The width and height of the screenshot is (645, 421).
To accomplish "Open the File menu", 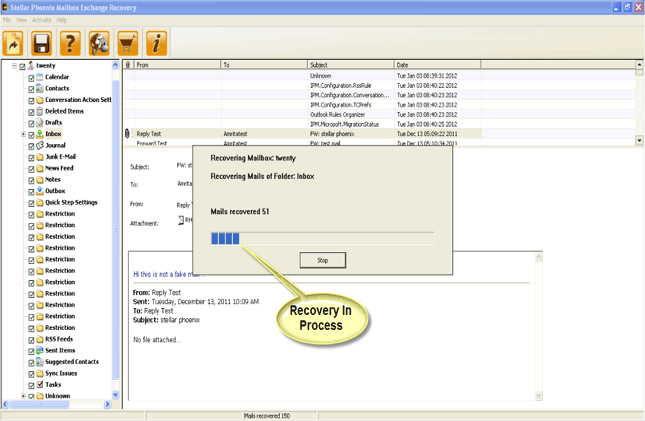I will click(x=7, y=20).
